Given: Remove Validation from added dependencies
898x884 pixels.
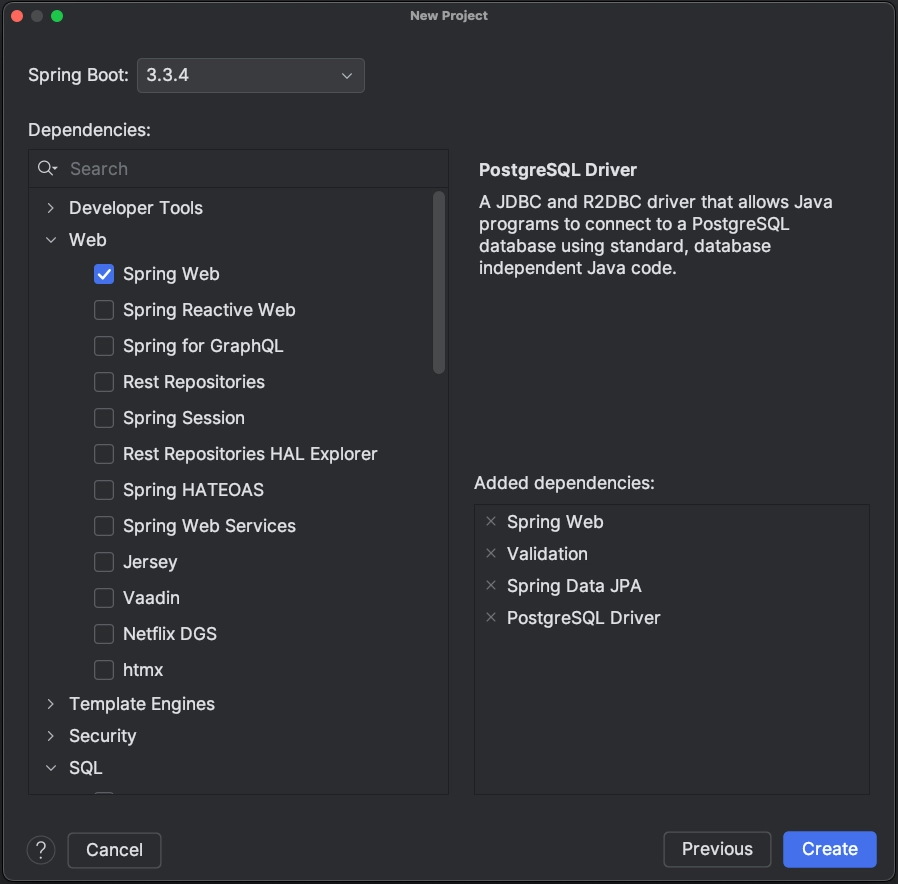Looking at the screenshot, I should (491, 554).
